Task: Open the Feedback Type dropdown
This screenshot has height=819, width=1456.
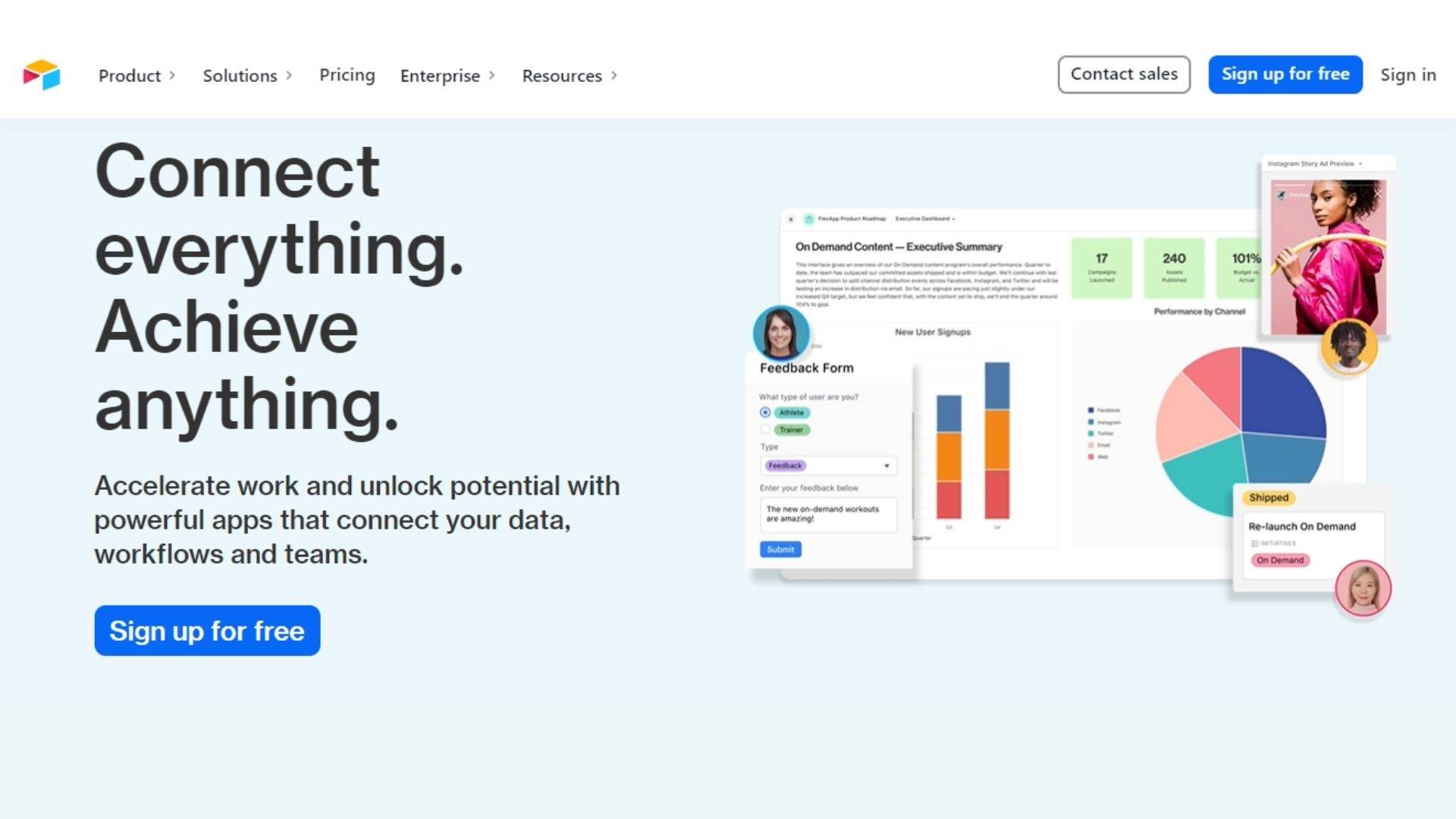Action: point(826,465)
